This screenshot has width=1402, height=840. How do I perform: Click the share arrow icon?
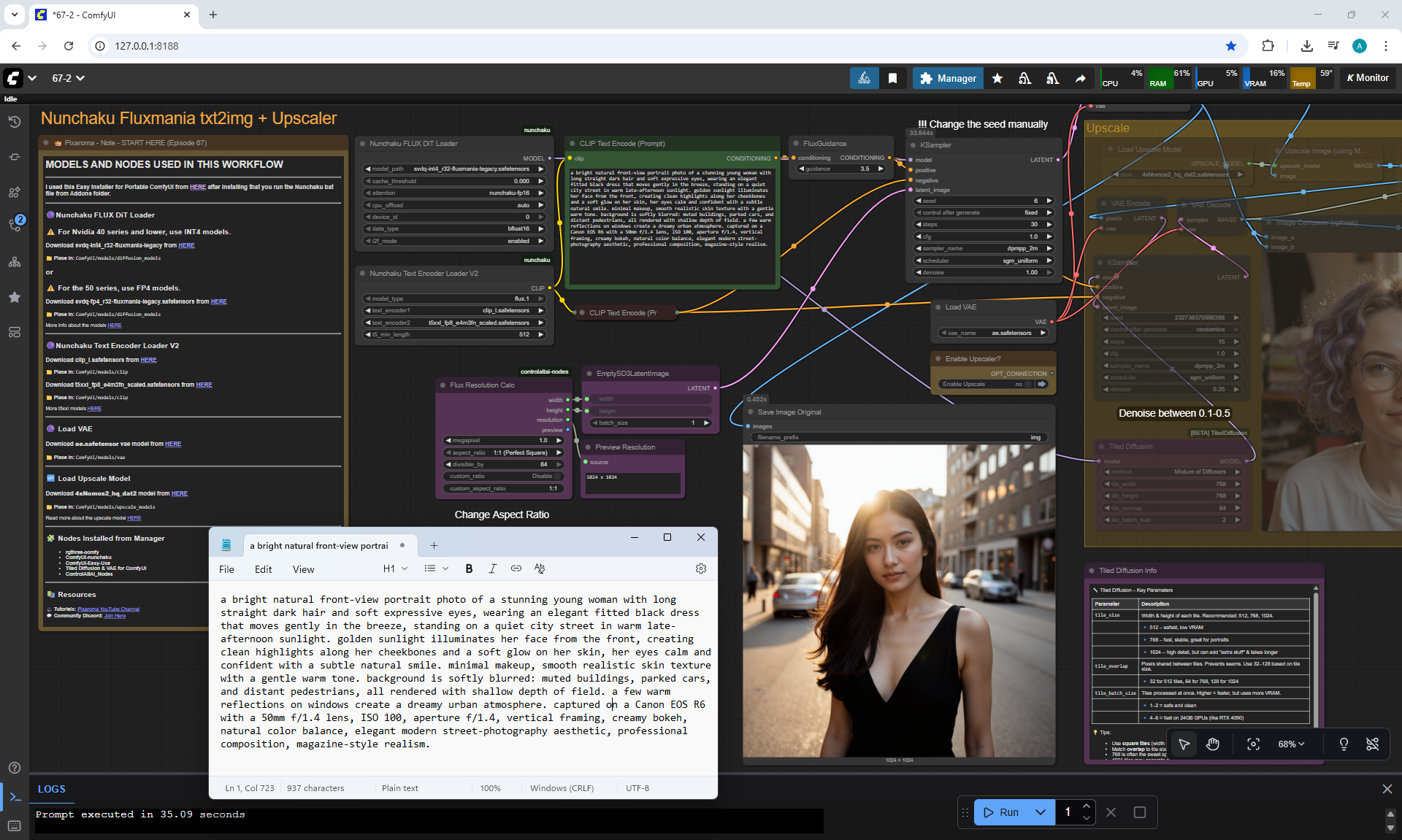point(1080,78)
